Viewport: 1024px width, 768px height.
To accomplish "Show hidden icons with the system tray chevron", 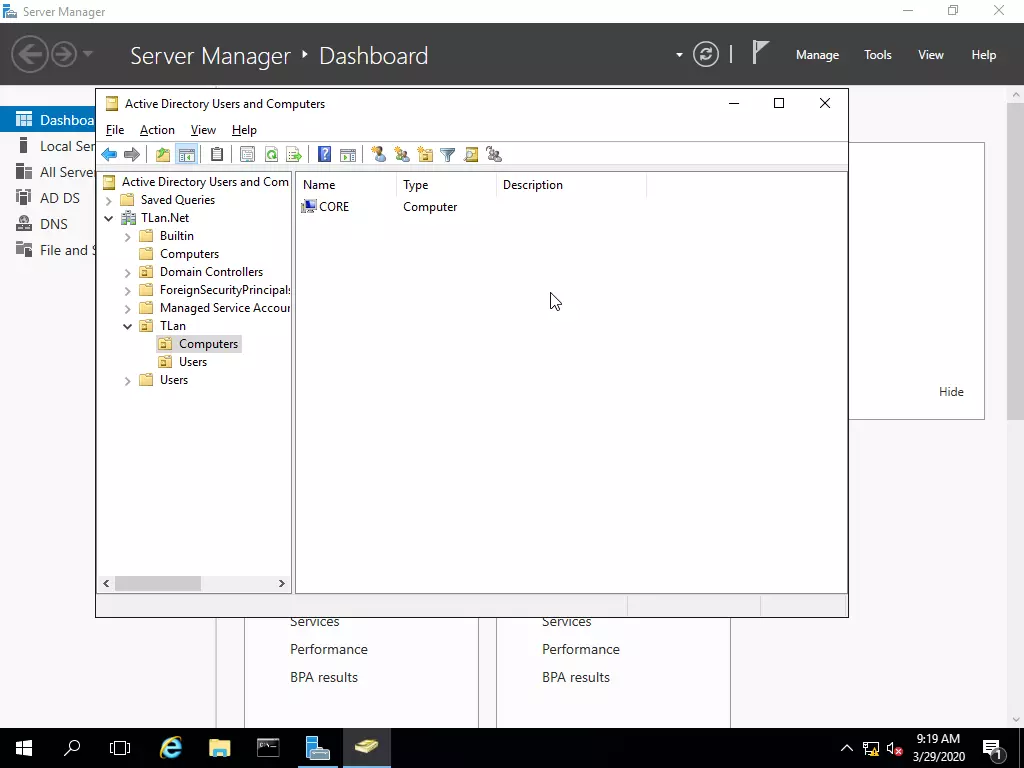I will tap(846, 748).
